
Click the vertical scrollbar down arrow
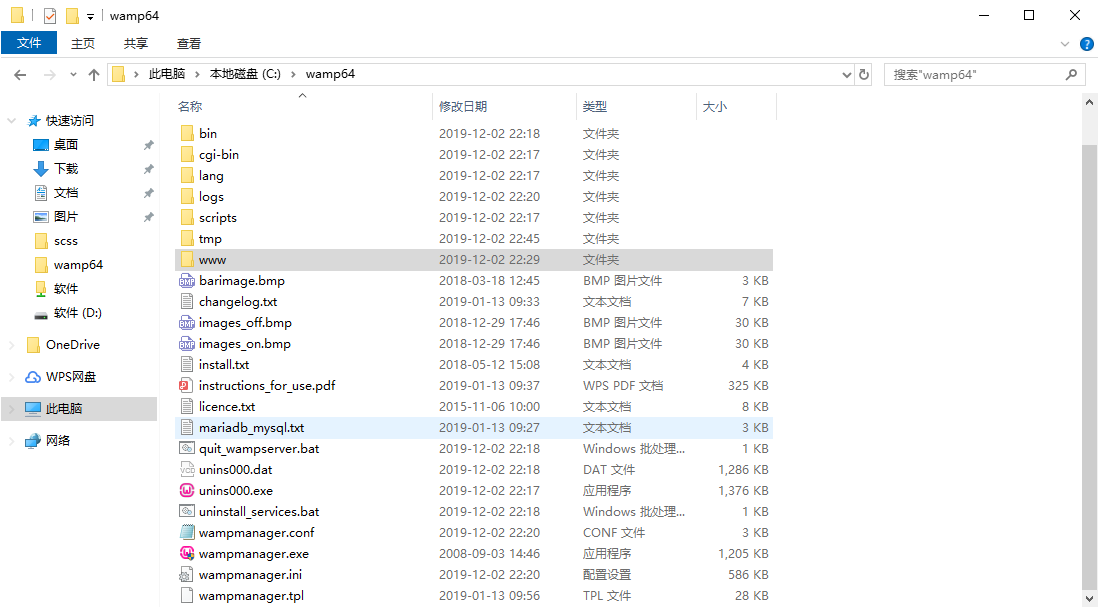pyautogui.click(x=1089, y=597)
